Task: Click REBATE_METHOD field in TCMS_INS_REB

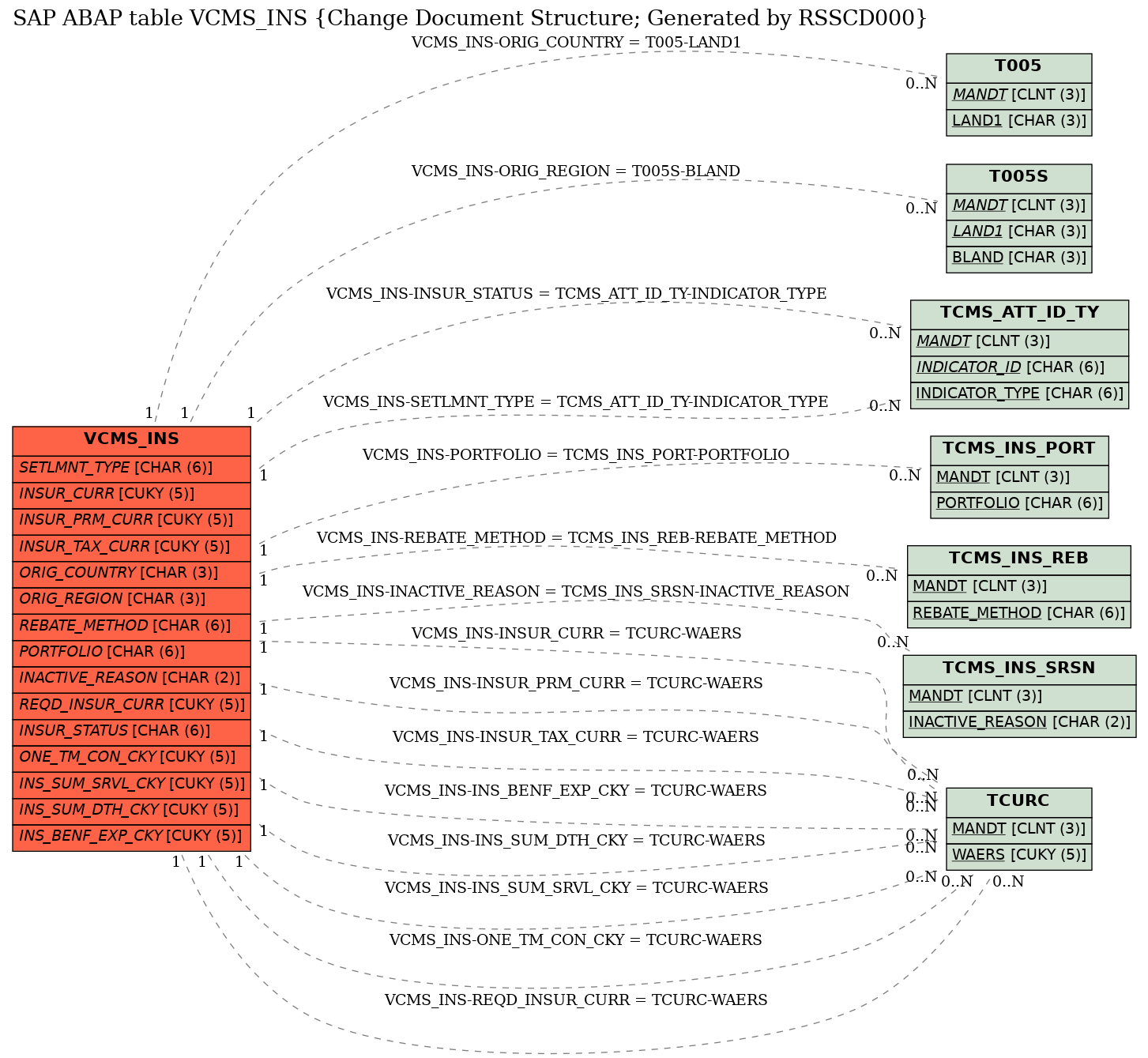Action: pyautogui.click(x=1018, y=615)
